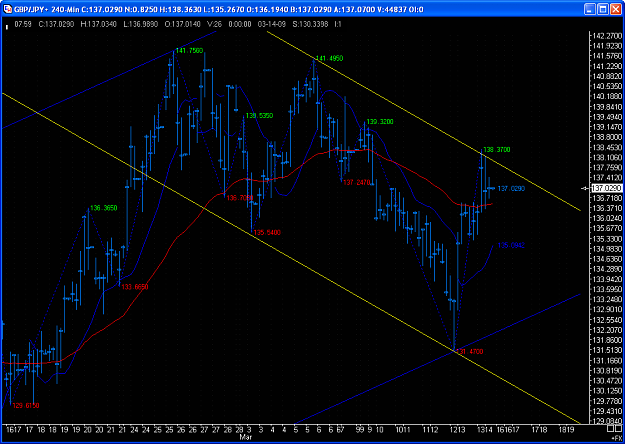Click the 137.2470 red low label
Viewport: 625px width, 444px height.
(357, 182)
